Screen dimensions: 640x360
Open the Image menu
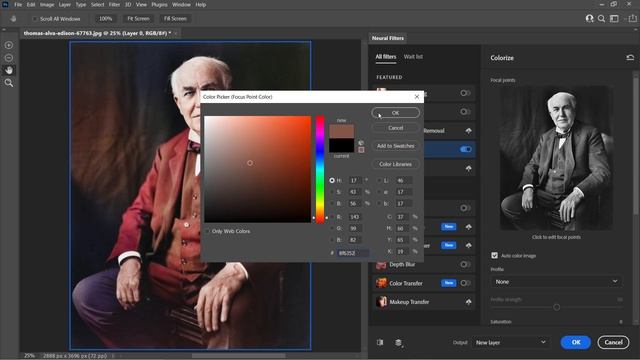coord(47,4)
